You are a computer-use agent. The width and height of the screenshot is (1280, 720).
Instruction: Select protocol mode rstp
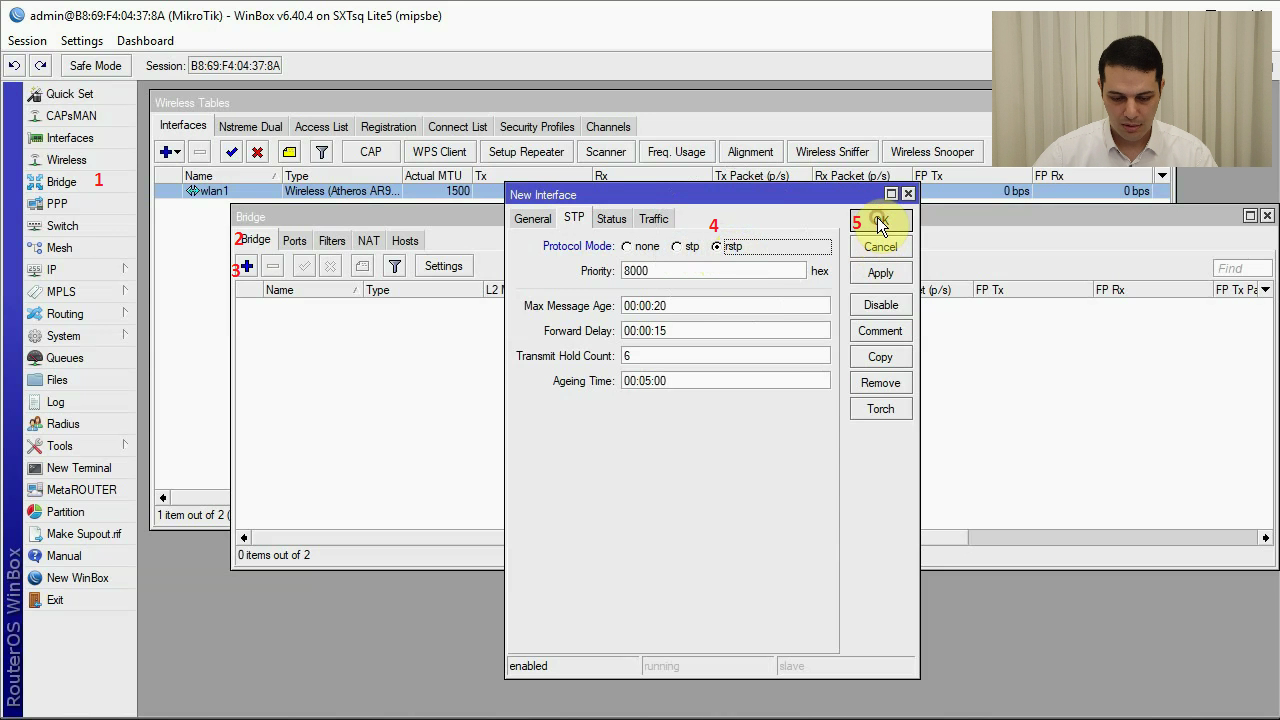[716, 246]
